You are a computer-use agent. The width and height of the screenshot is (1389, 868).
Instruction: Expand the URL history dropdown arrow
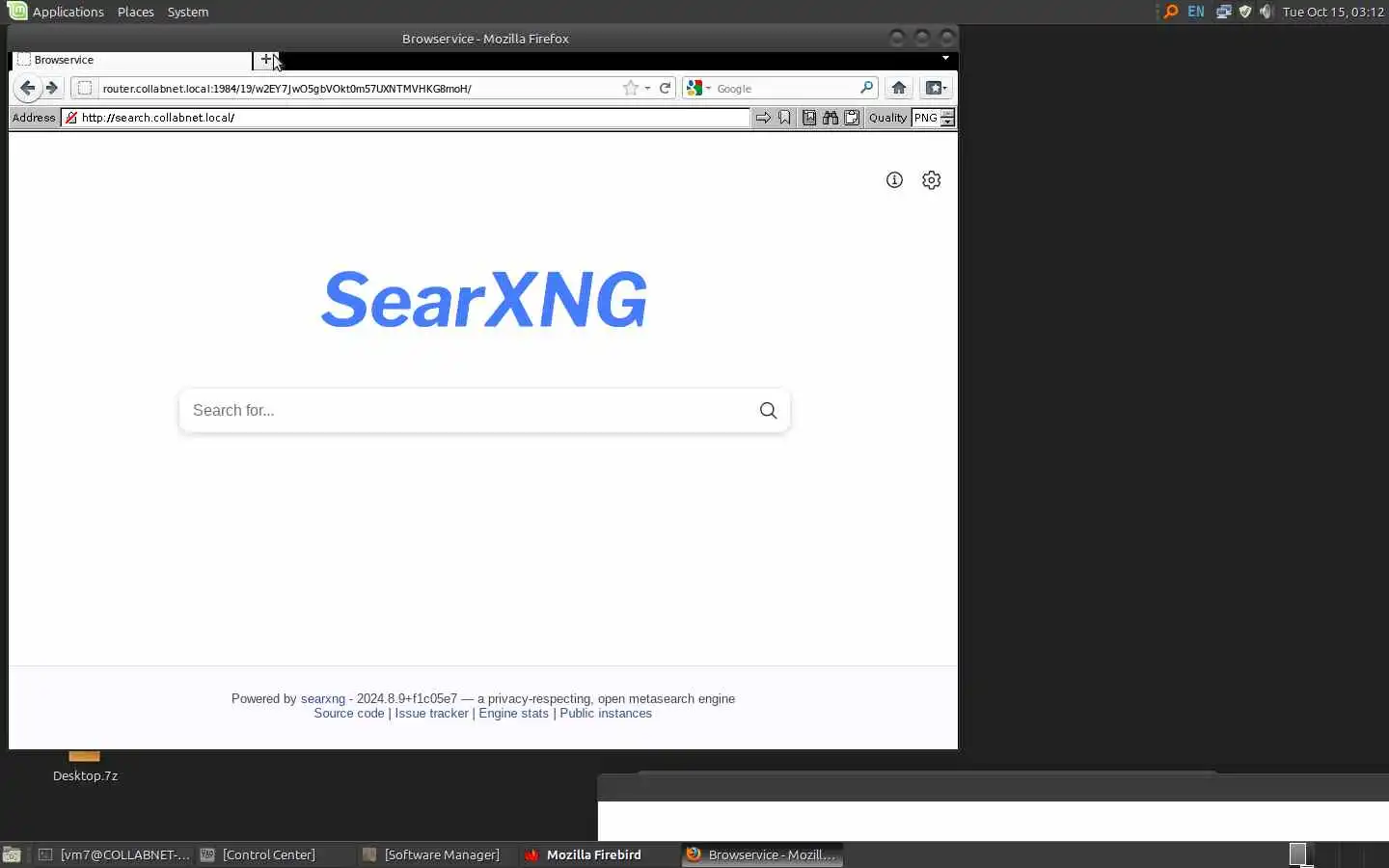pyautogui.click(x=647, y=89)
